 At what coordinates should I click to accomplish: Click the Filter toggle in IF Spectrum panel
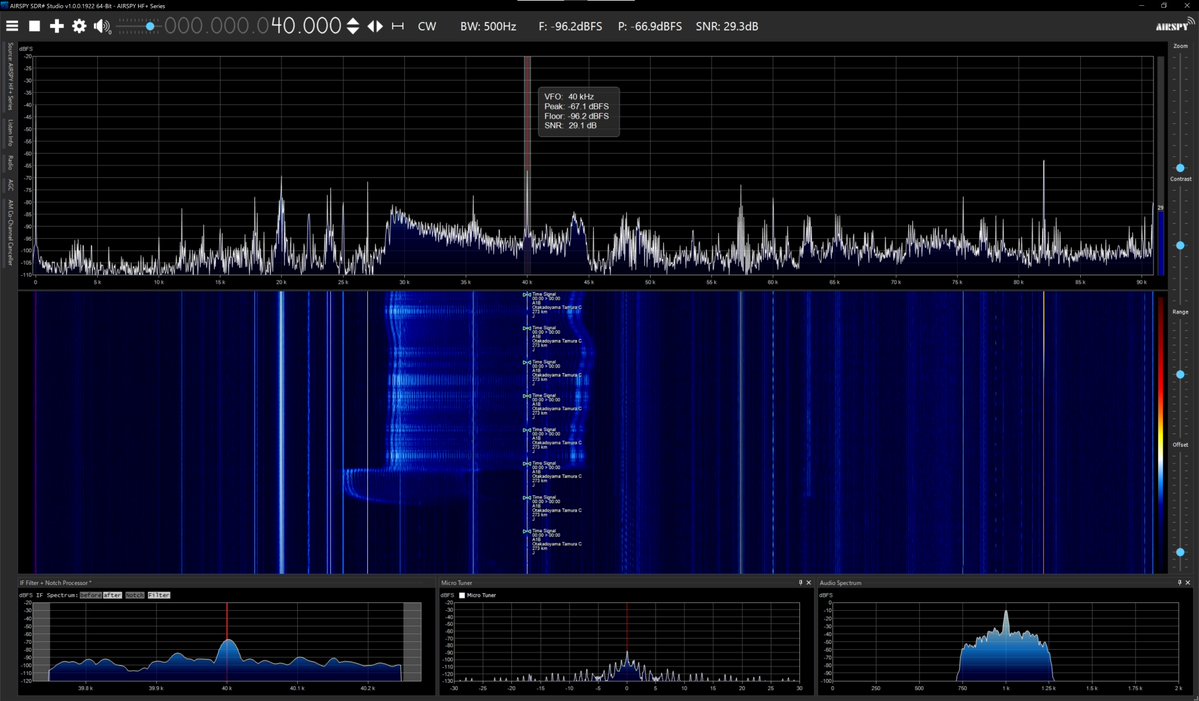tap(159, 595)
